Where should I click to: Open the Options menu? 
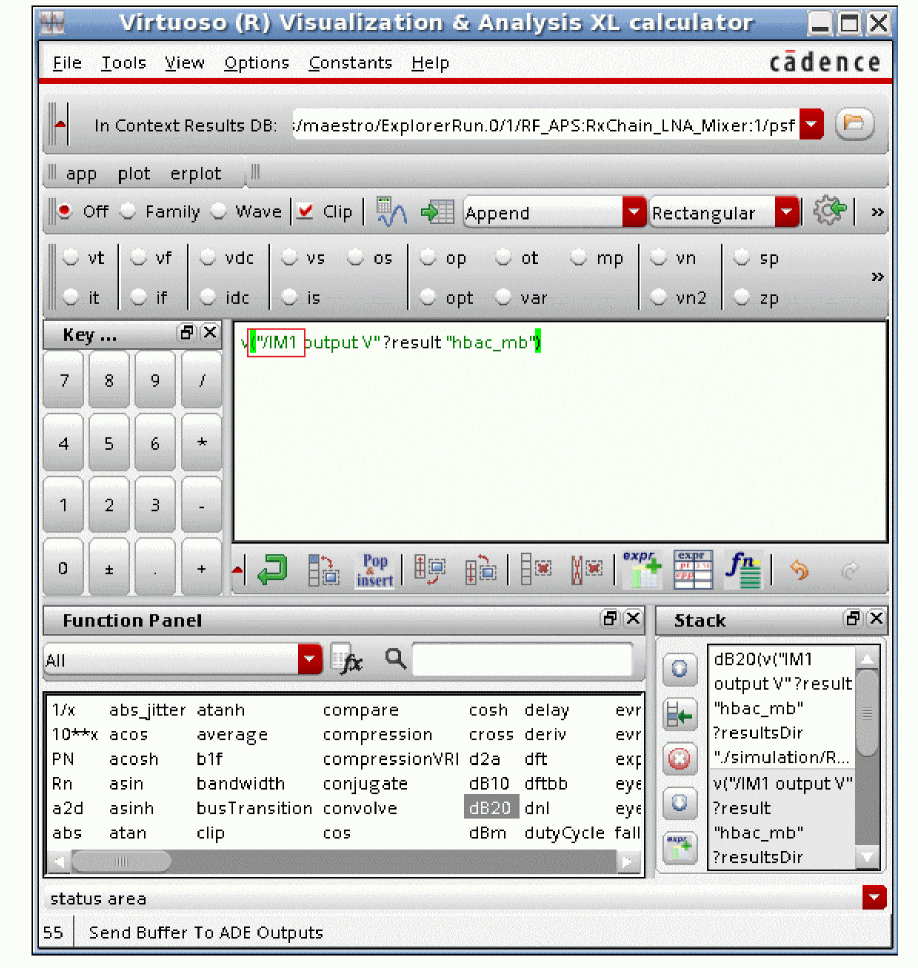[x=256, y=63]
